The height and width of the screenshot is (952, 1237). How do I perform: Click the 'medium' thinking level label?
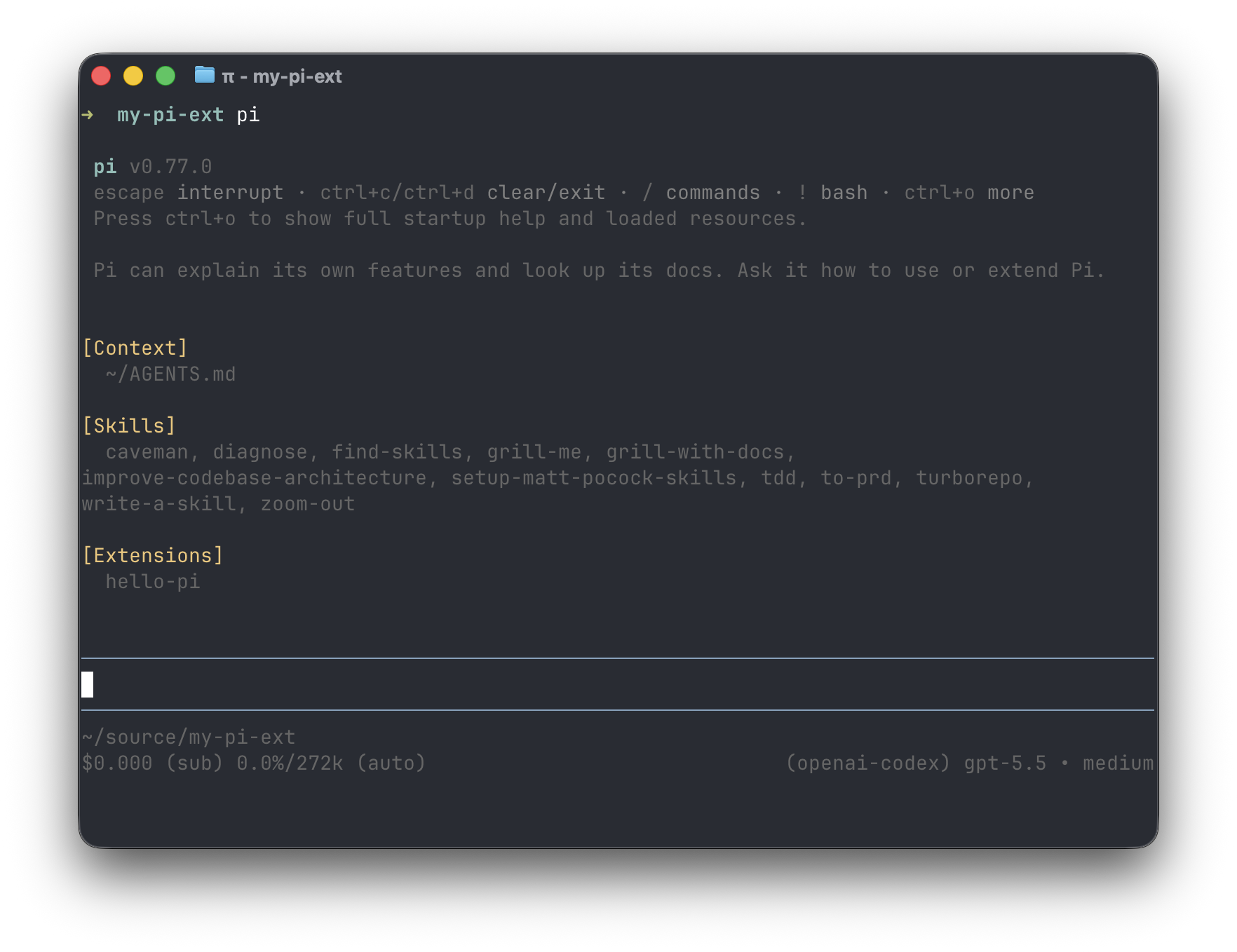pos(1118,763)
